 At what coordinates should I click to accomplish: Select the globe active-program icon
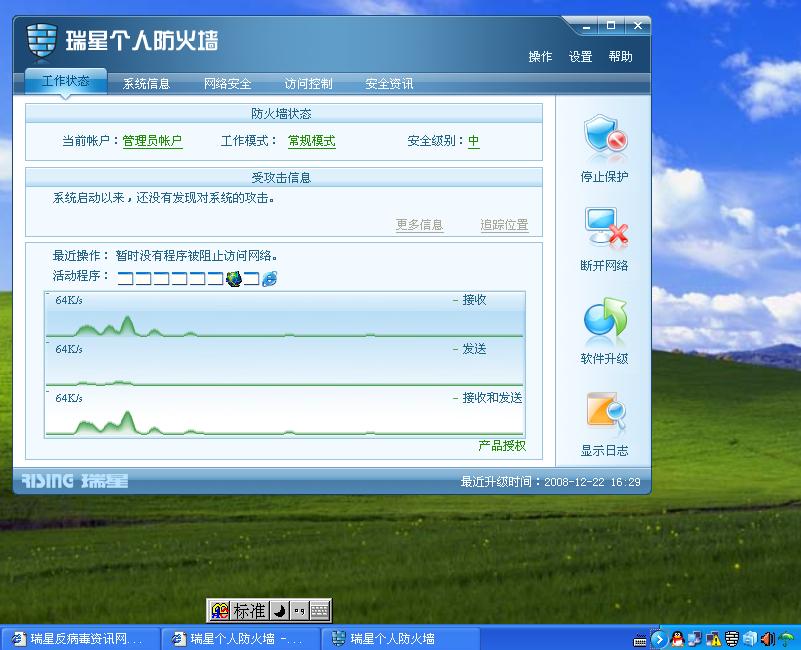234,278
